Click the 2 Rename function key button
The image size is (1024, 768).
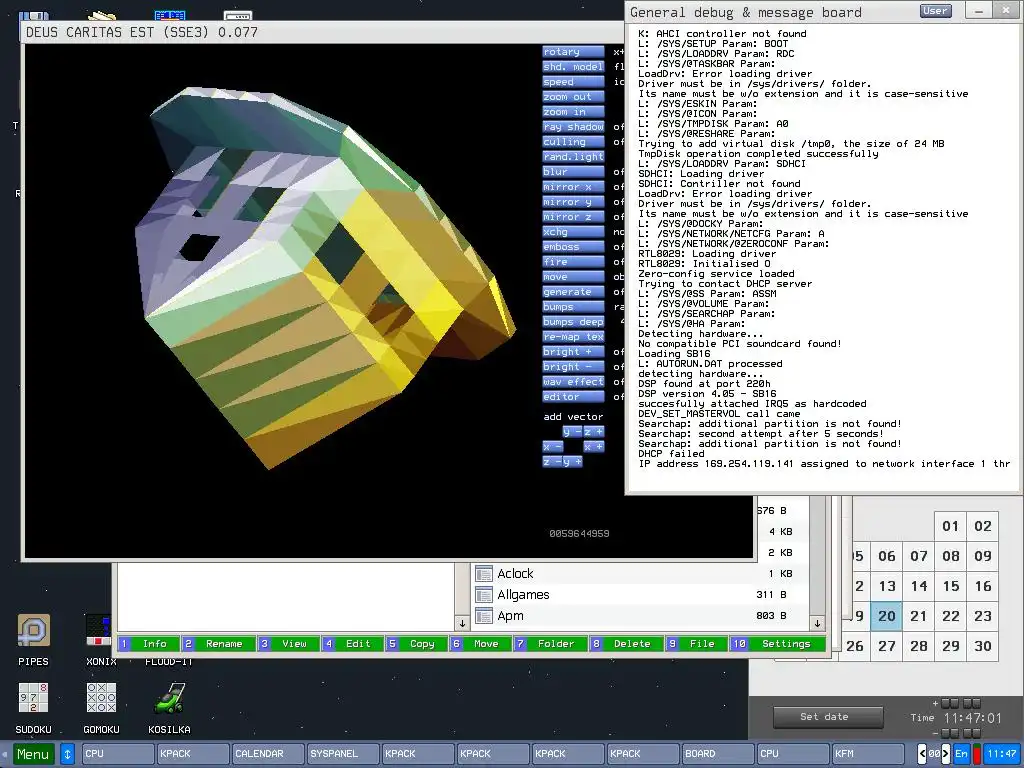(x=217, y=644)
